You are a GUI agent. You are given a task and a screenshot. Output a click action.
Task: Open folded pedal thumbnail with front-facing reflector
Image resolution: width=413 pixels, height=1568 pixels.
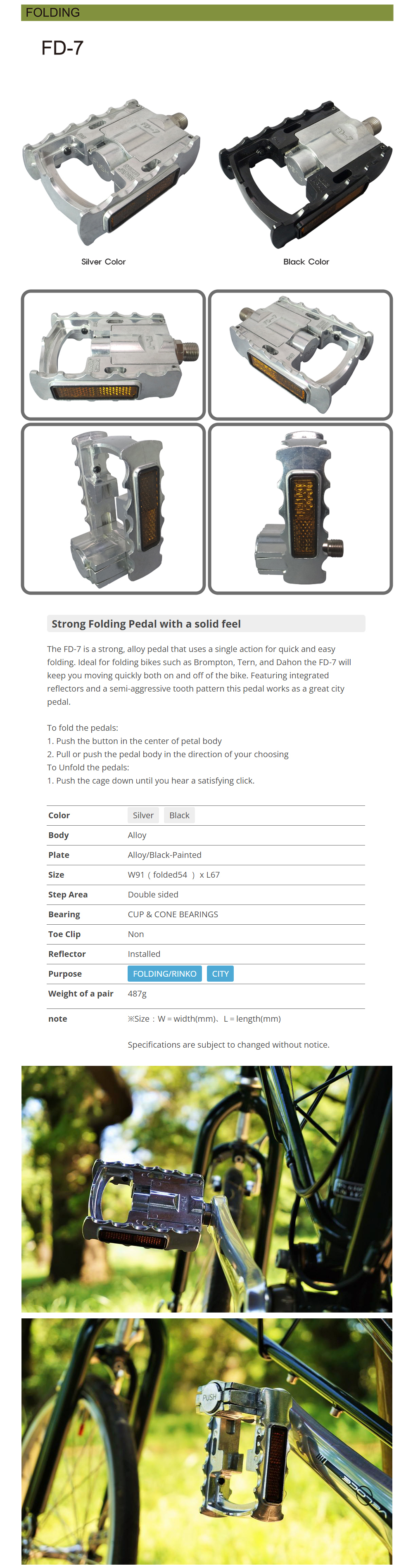click(x=300, y=509)
